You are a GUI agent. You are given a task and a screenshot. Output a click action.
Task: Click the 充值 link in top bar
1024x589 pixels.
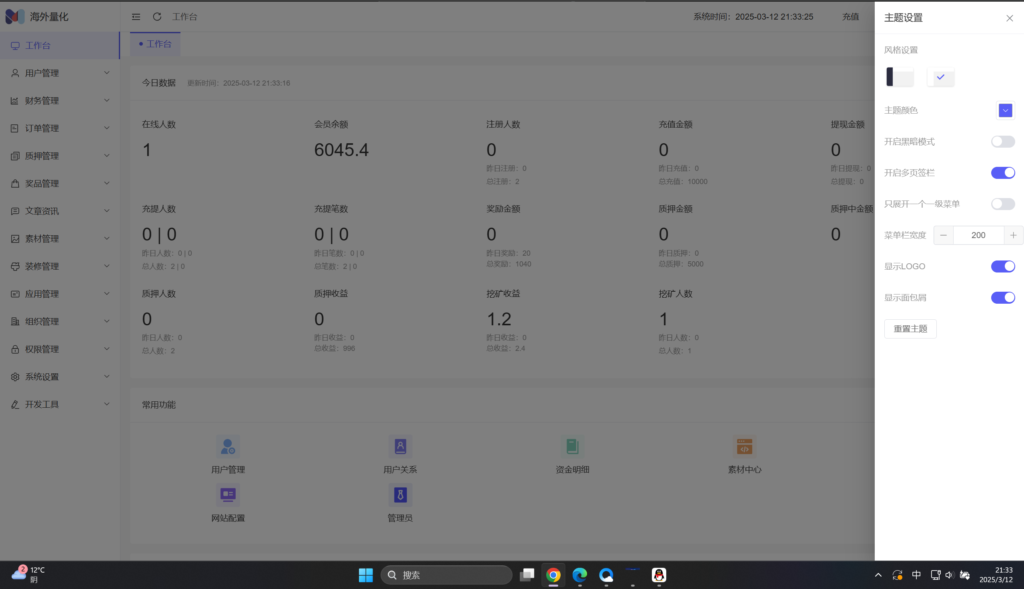click(x=850, y=17)
